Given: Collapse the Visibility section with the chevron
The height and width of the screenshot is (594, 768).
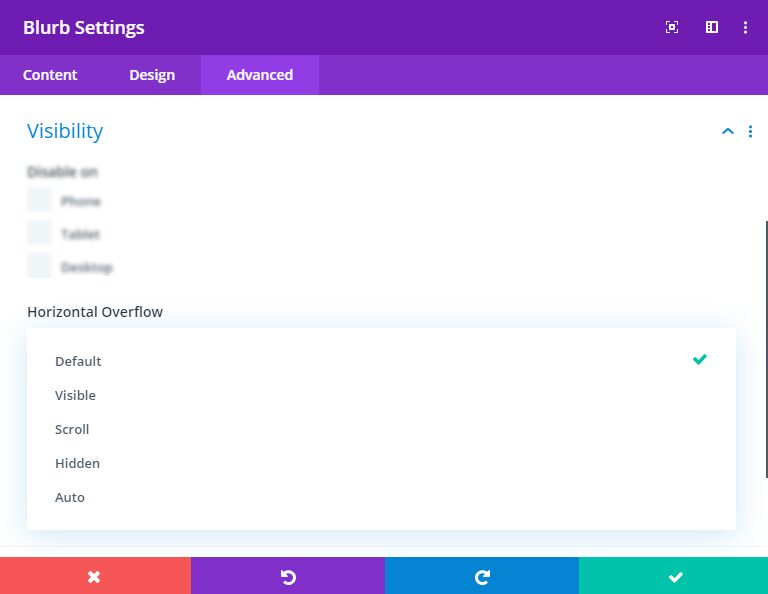Looking at the screenshot, I should (x=727, y=131).
